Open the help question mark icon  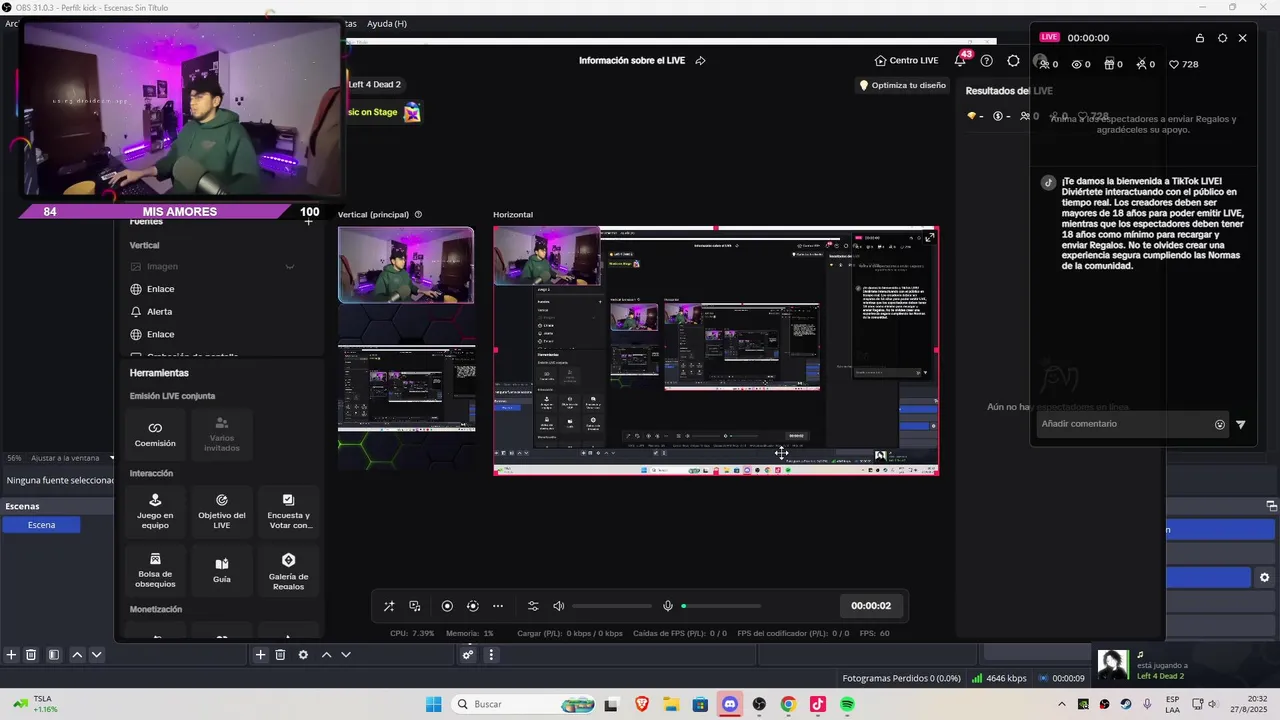(x=987, y=61)
